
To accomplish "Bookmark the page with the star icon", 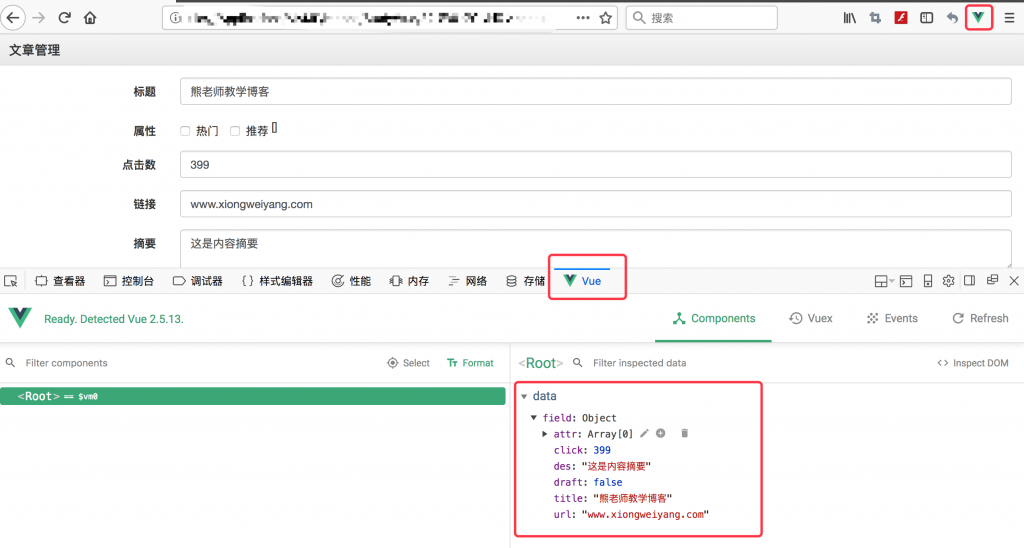I will (x=606, y=18).
